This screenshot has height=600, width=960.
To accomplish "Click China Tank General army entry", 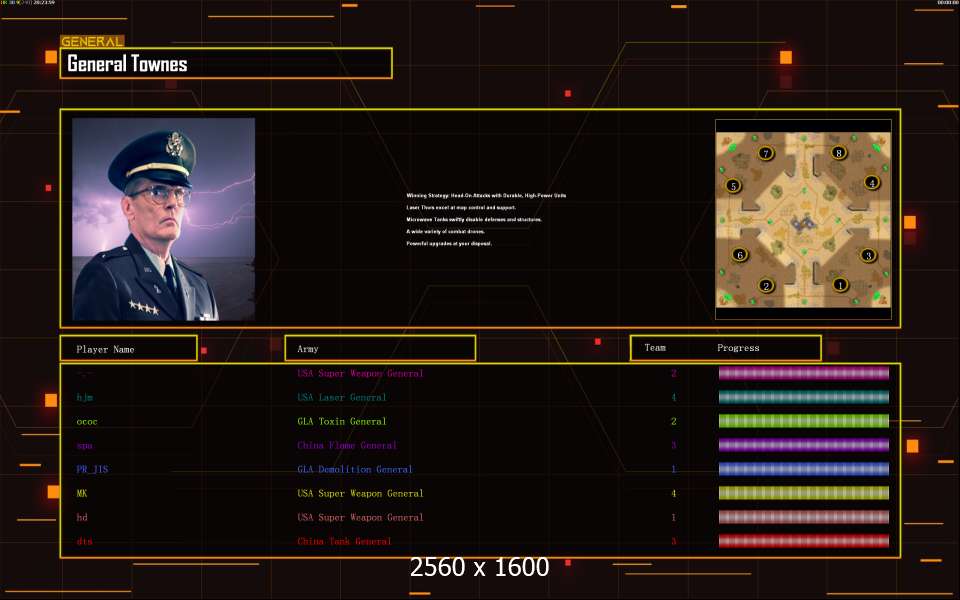I will (x=344, y=541).
